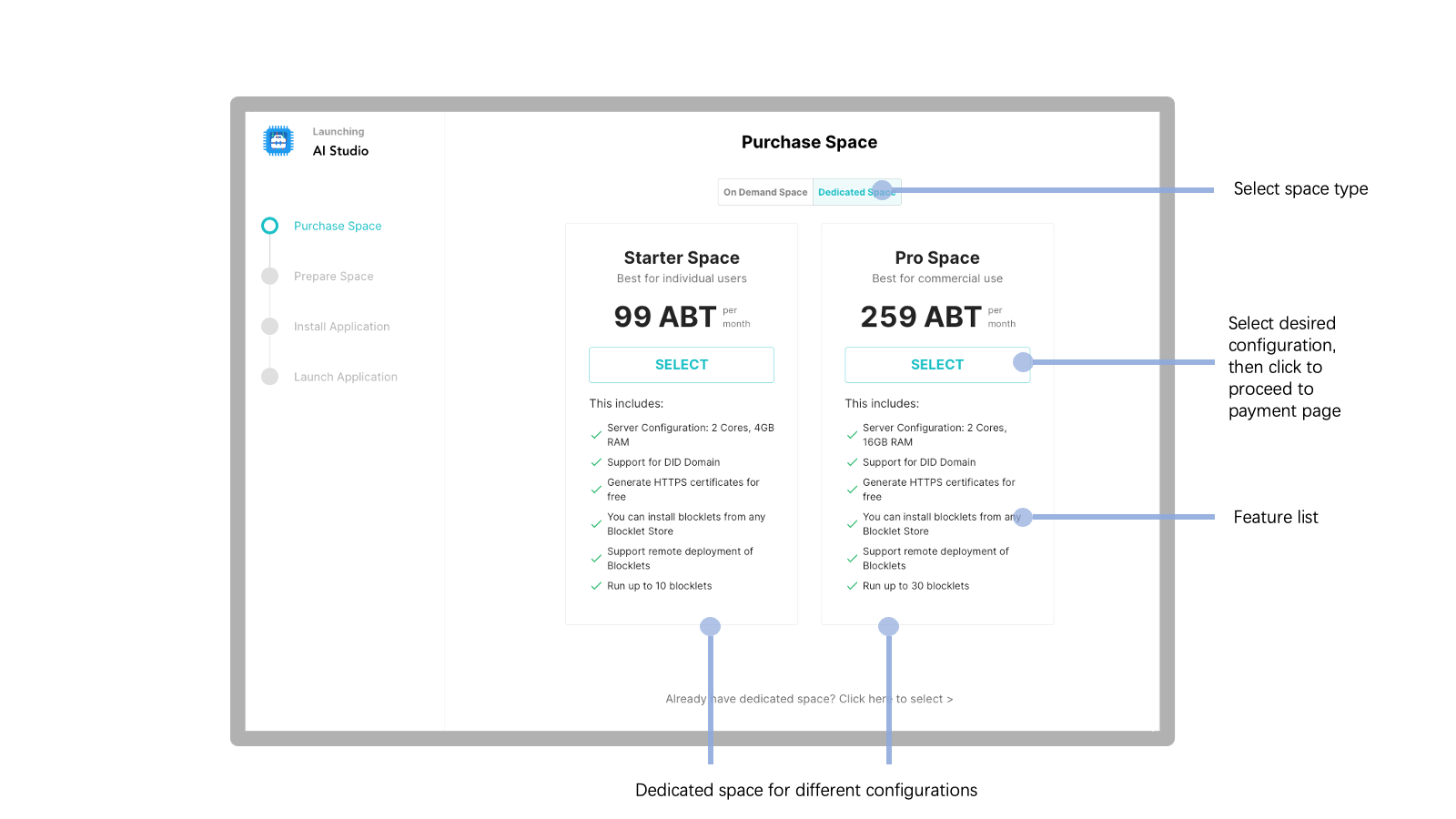This screenshot has width=1456, height=819.
Task: Click the Purchase Space step circle
Action: tap(270, 226)
